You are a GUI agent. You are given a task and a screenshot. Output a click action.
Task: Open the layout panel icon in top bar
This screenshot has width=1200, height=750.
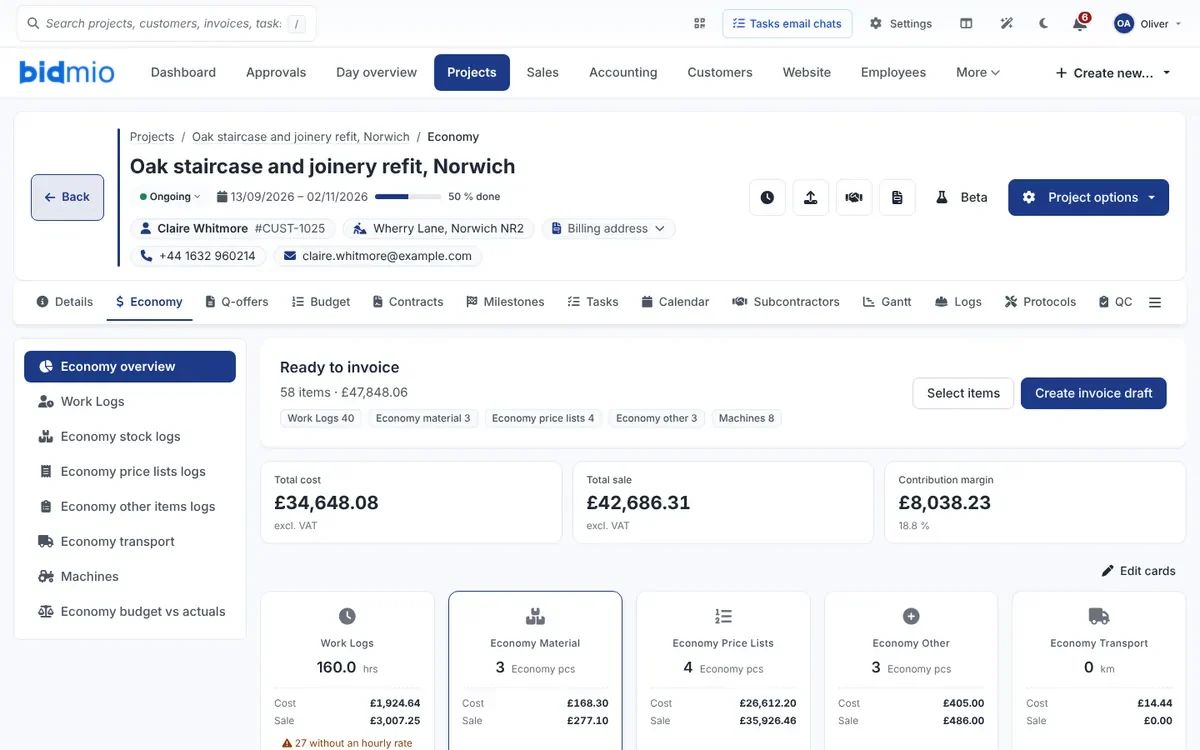pyautogui.click(x=966, y=23)
